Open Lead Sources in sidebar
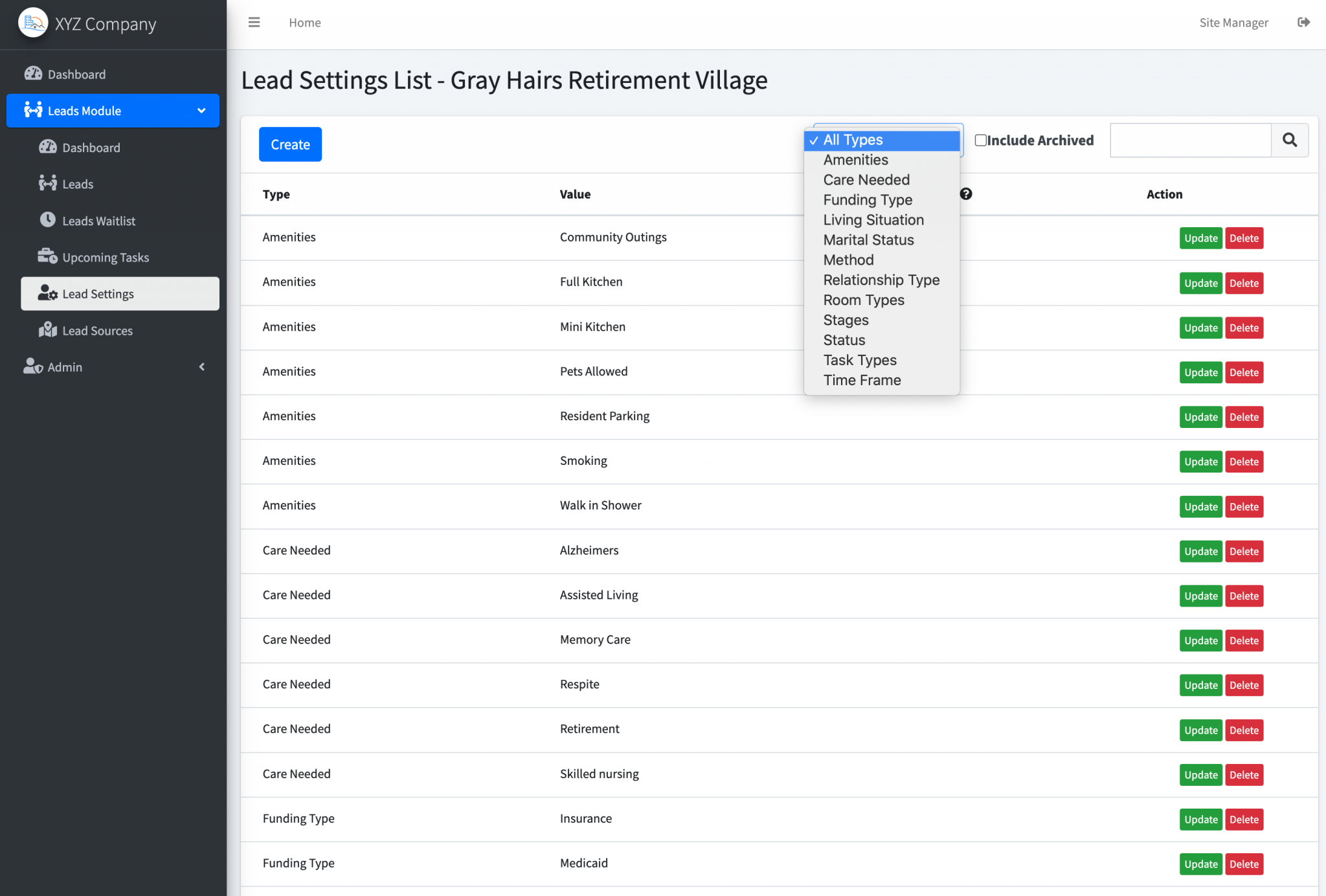Image resolution: width=1326 pixels, height=896 pixels. tap(97, 330)
